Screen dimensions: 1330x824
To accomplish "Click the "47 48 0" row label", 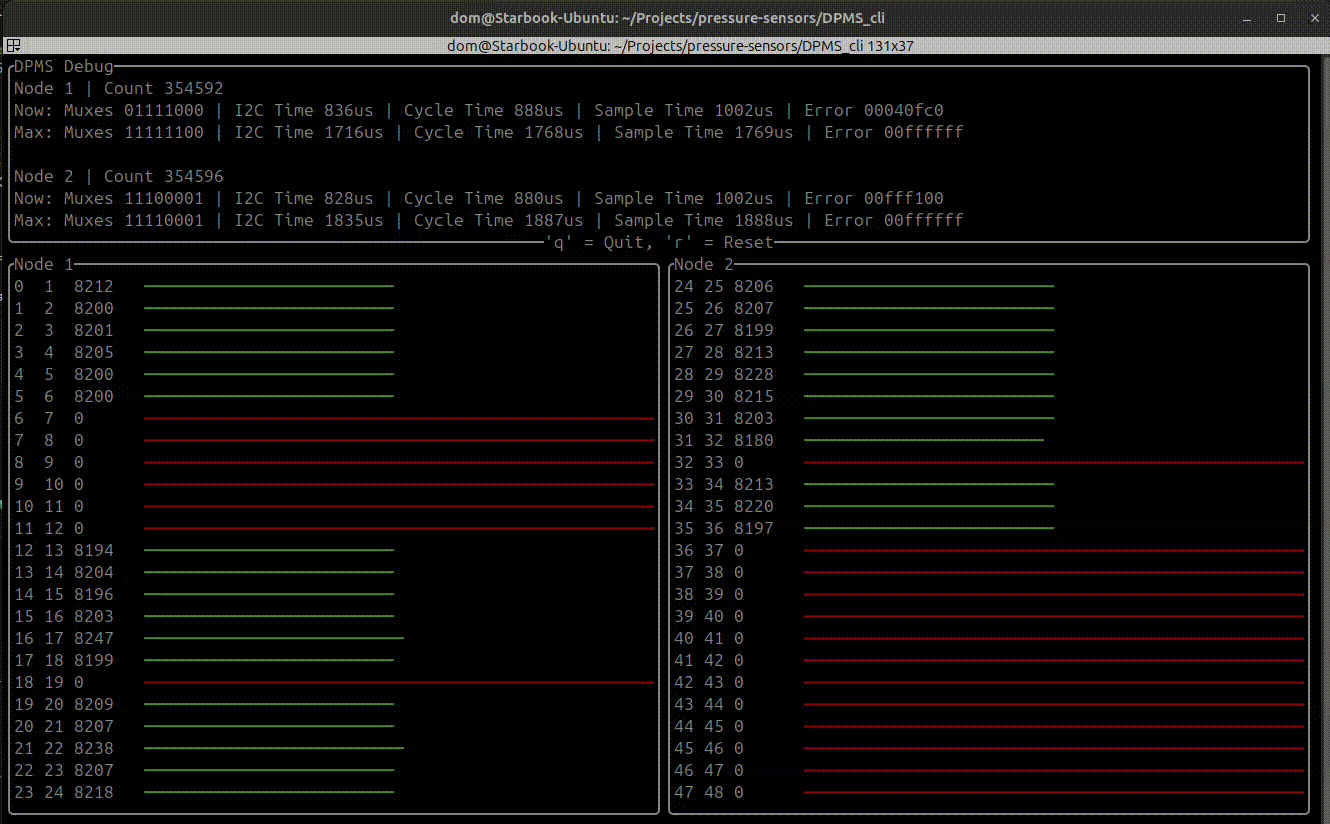I will coord(709,792).
